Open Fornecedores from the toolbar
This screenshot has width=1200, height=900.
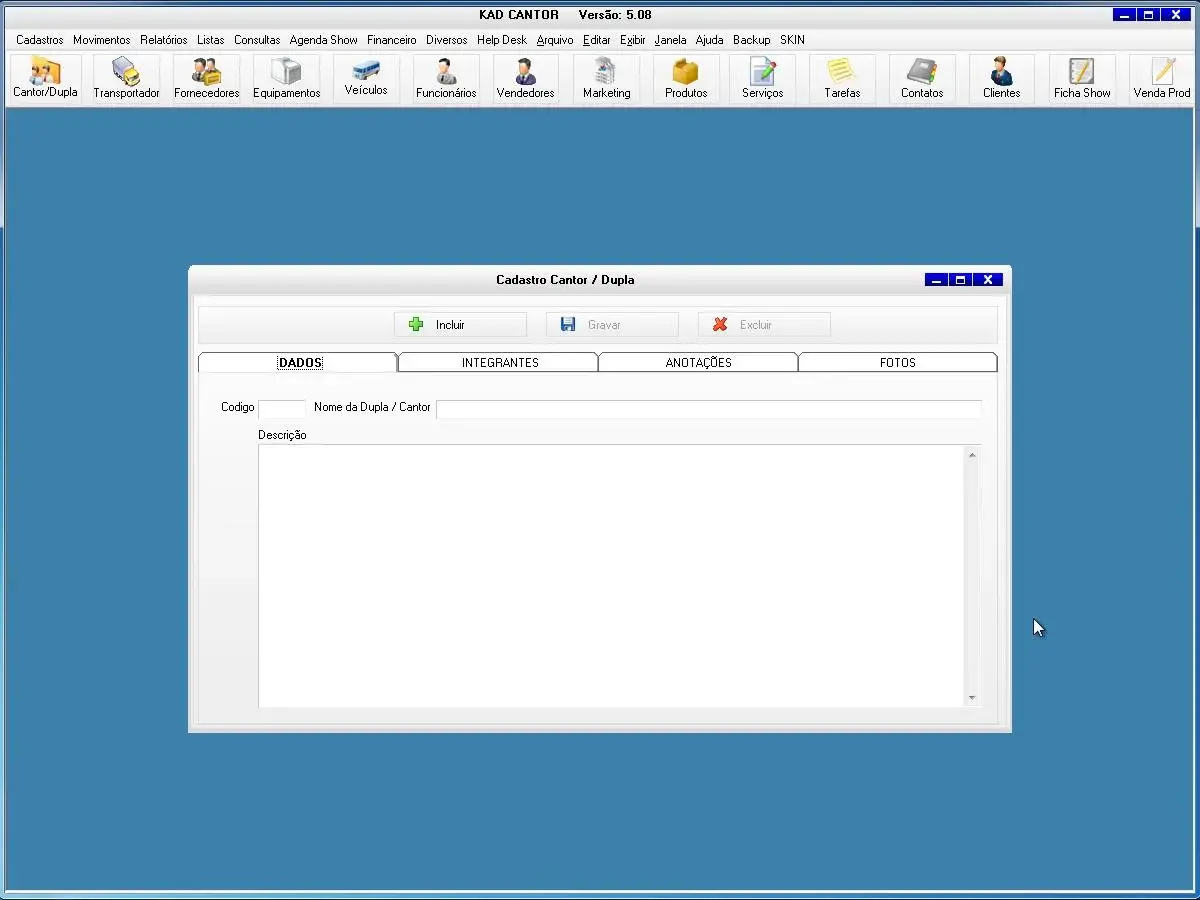[206, 78]
